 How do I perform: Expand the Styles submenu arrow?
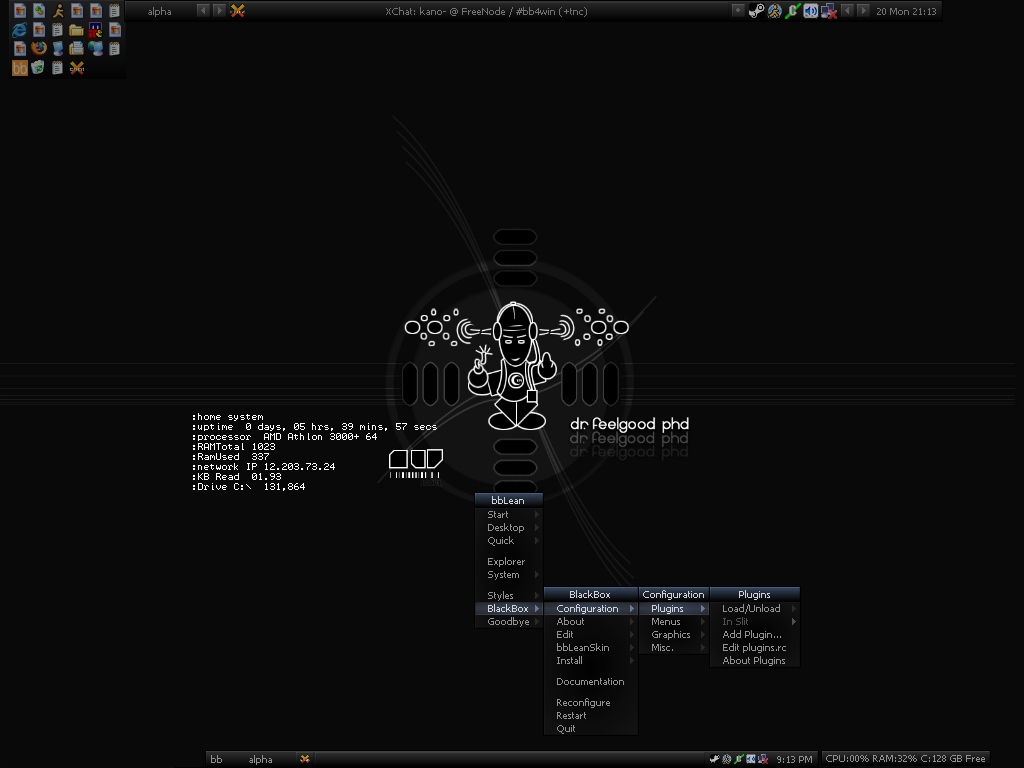(537, 596)
